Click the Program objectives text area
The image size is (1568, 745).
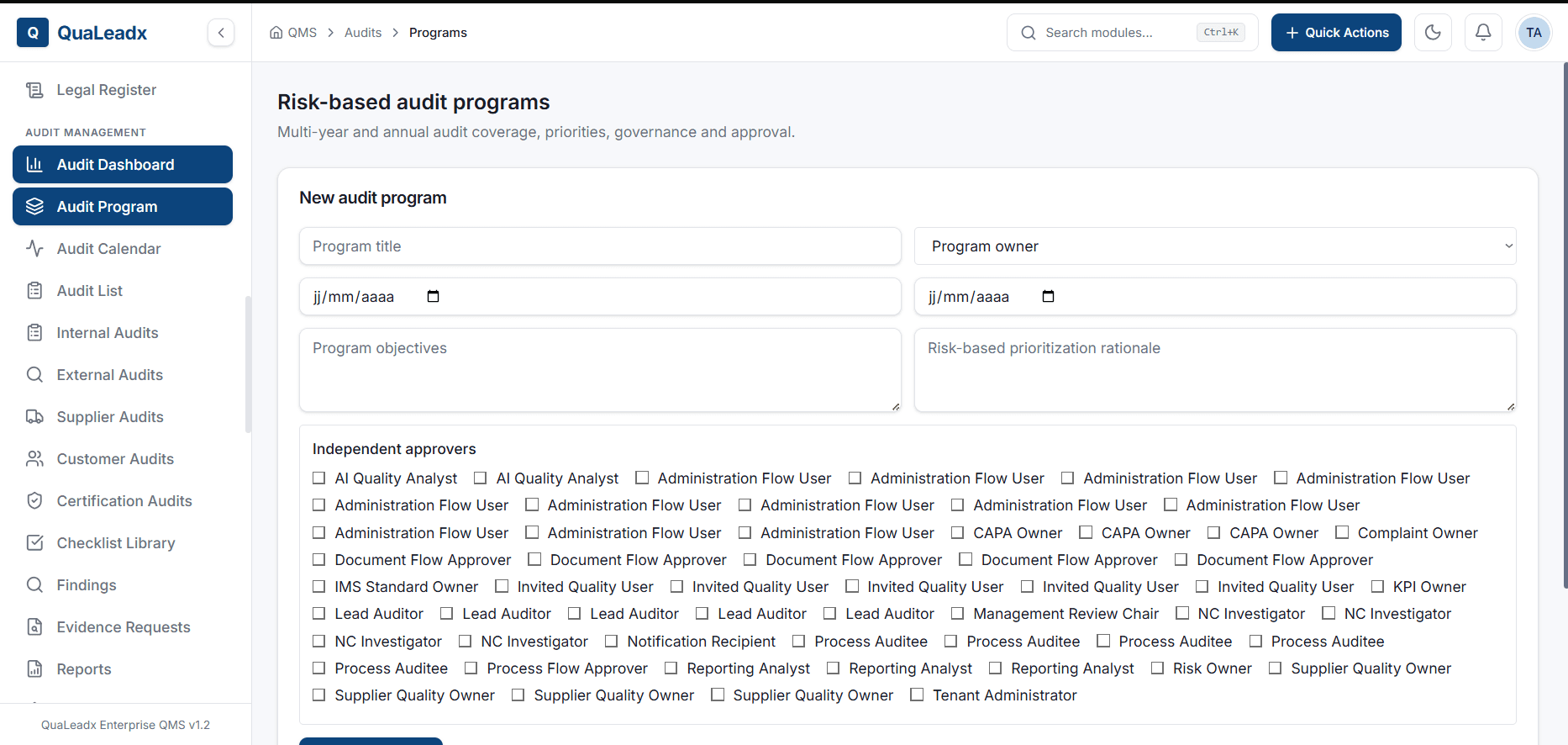[600, 370]
